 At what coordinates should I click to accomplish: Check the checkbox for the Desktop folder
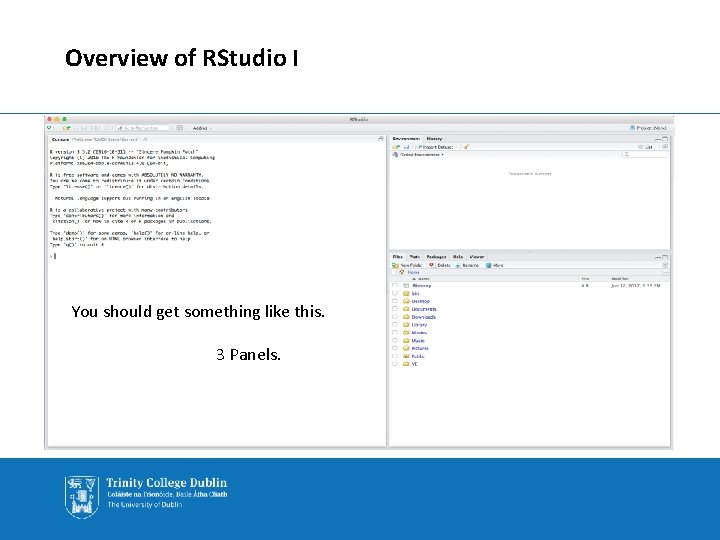coord(394,301)
